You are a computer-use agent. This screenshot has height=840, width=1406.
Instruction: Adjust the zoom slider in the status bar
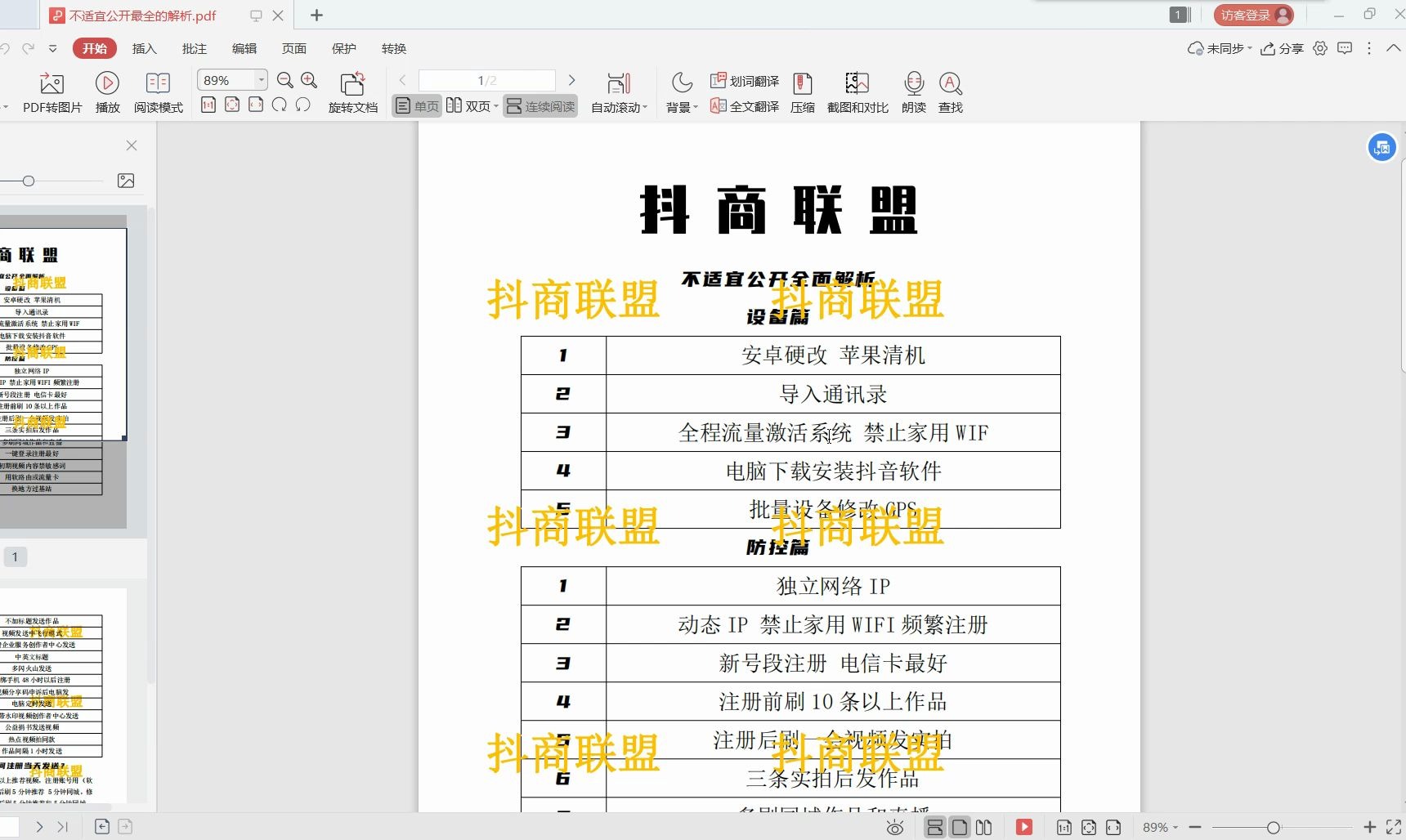pos(1274,828)
